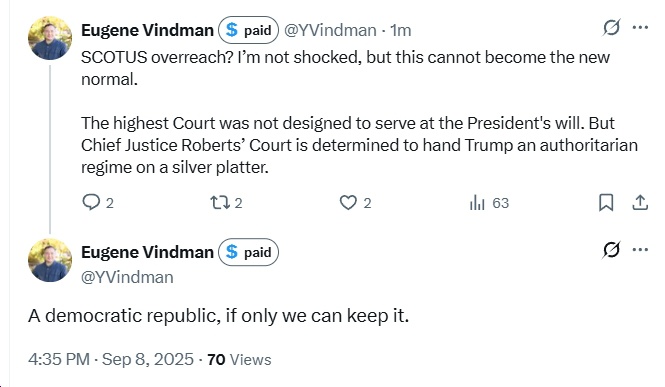The height and width of the screenshot is (387, 665).
Task: Click @YVindman handle under second tweet name
Action: [127, 277]
